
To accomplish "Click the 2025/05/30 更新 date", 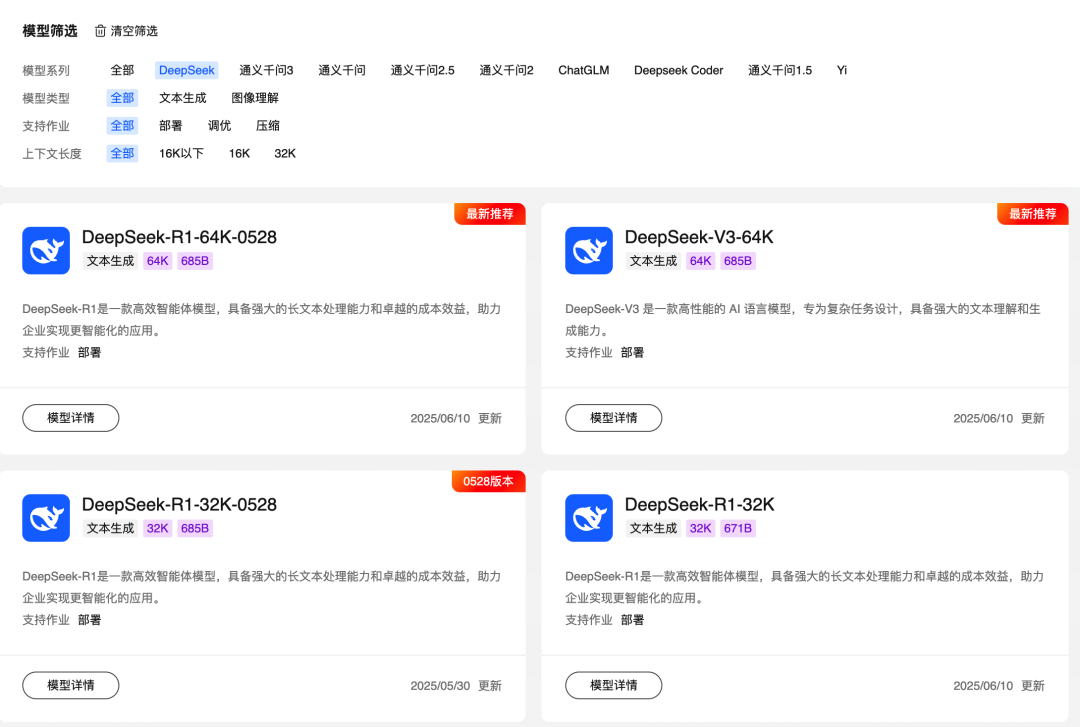I will coord(456,686).
